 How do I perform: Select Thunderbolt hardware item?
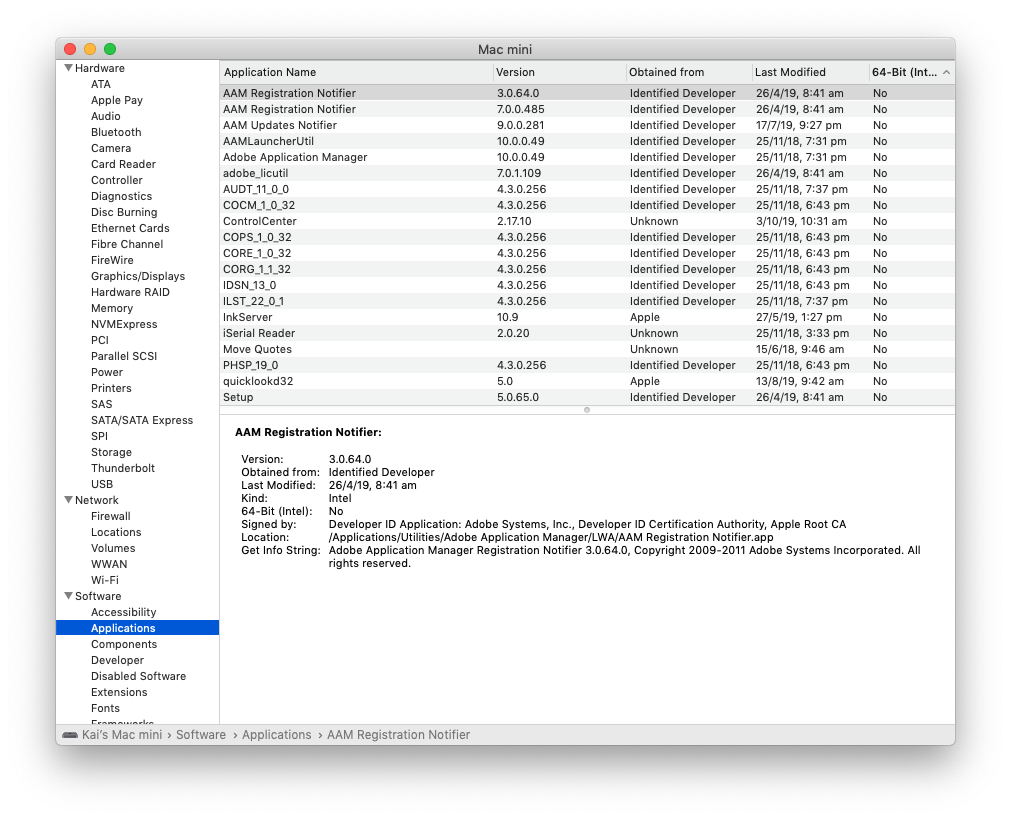123,468
